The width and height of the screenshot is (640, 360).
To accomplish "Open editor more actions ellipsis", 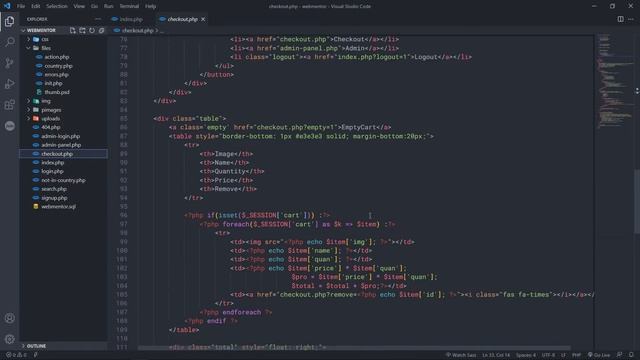I will [x=631, y=19].
